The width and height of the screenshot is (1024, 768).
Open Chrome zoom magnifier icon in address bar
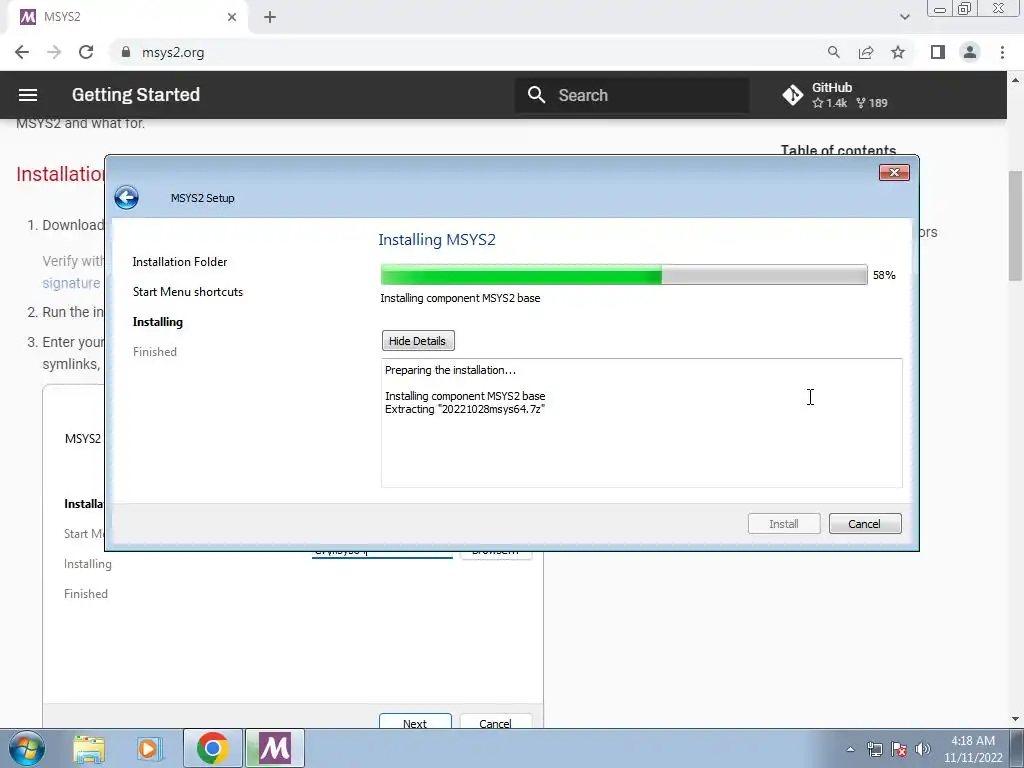(x=833, y=52)
